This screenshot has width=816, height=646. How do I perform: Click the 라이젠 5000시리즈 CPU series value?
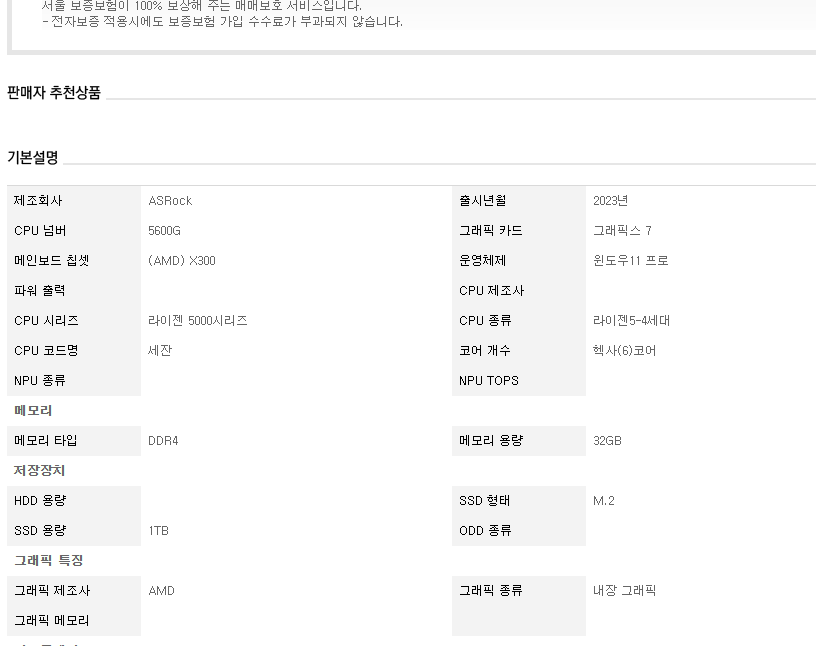pyautogui.click(x=197, y=321)
